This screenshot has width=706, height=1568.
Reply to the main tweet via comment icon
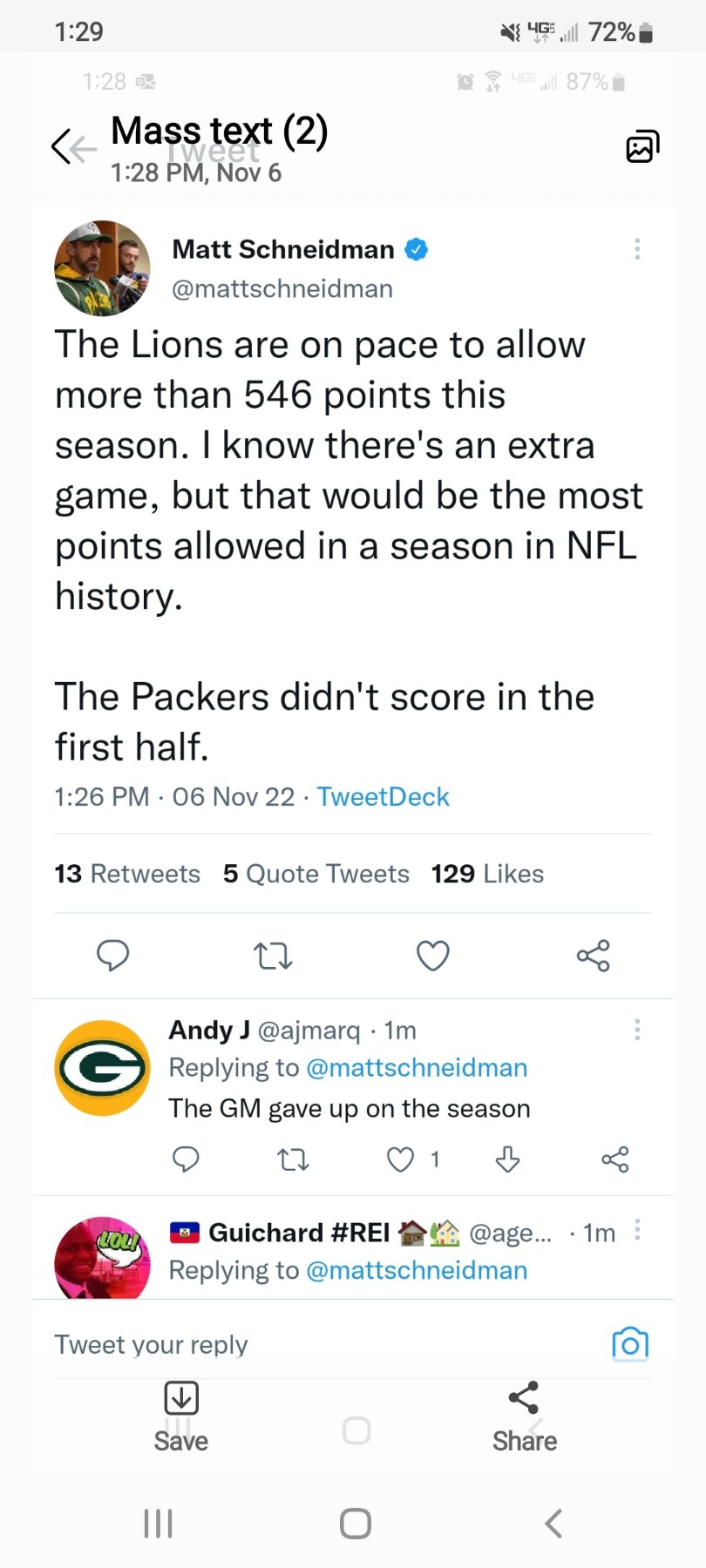112,956
